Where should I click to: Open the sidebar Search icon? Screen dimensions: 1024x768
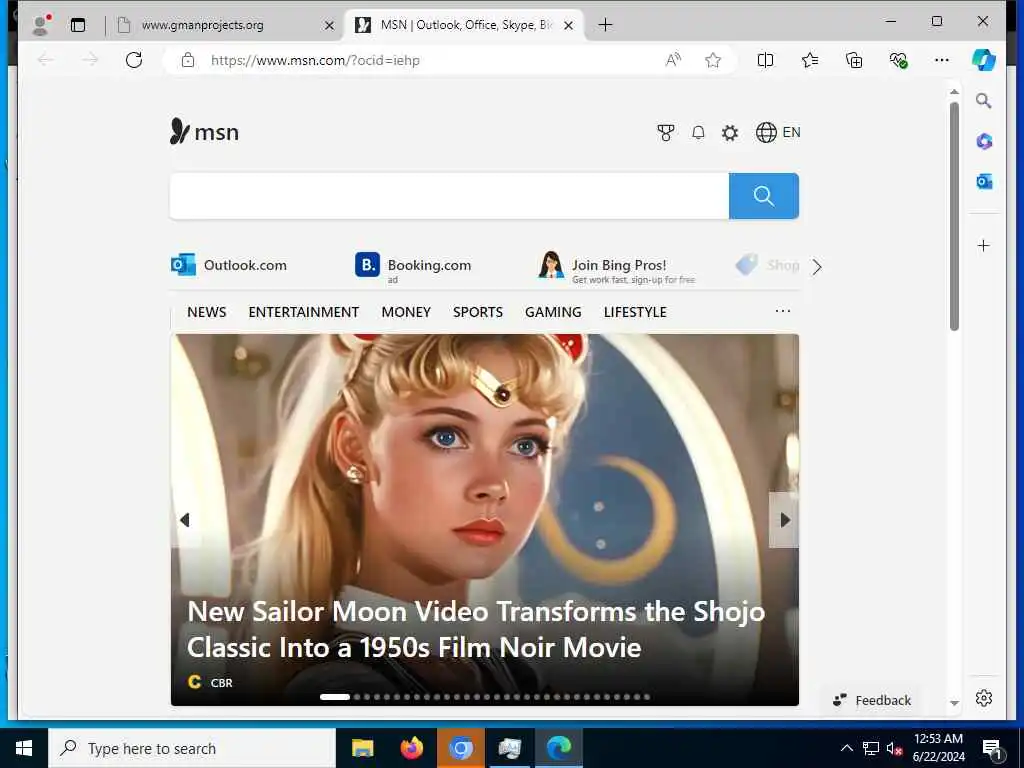tap(984, 101)
